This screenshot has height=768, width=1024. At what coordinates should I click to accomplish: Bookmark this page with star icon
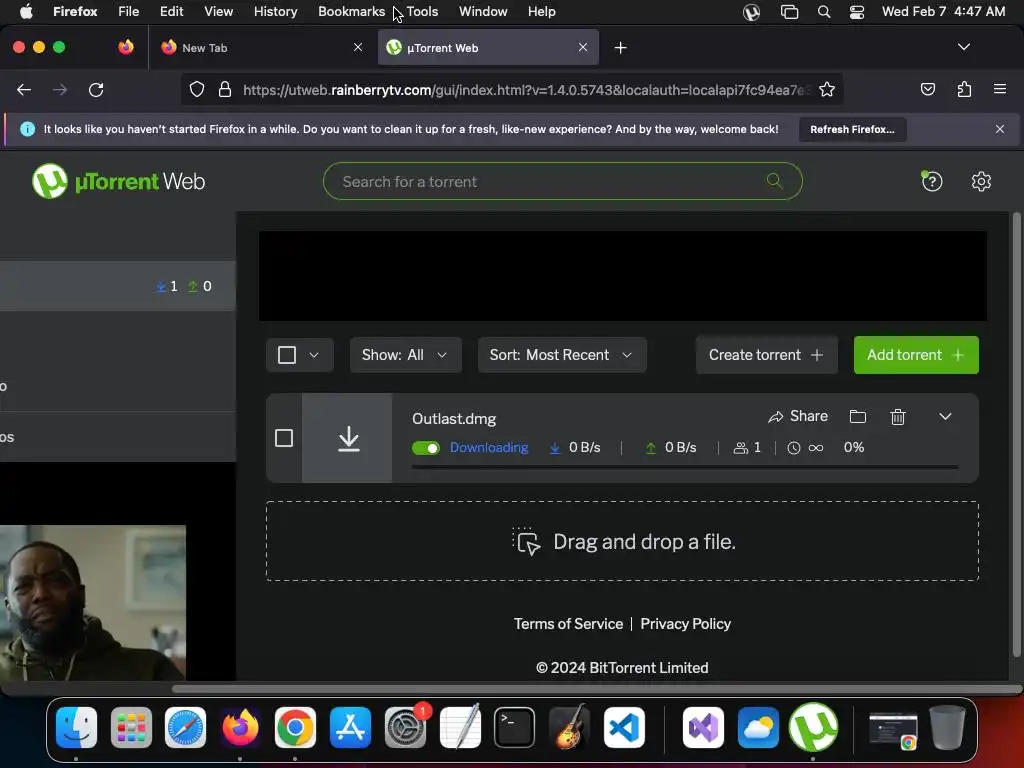(x=827, y=89)
